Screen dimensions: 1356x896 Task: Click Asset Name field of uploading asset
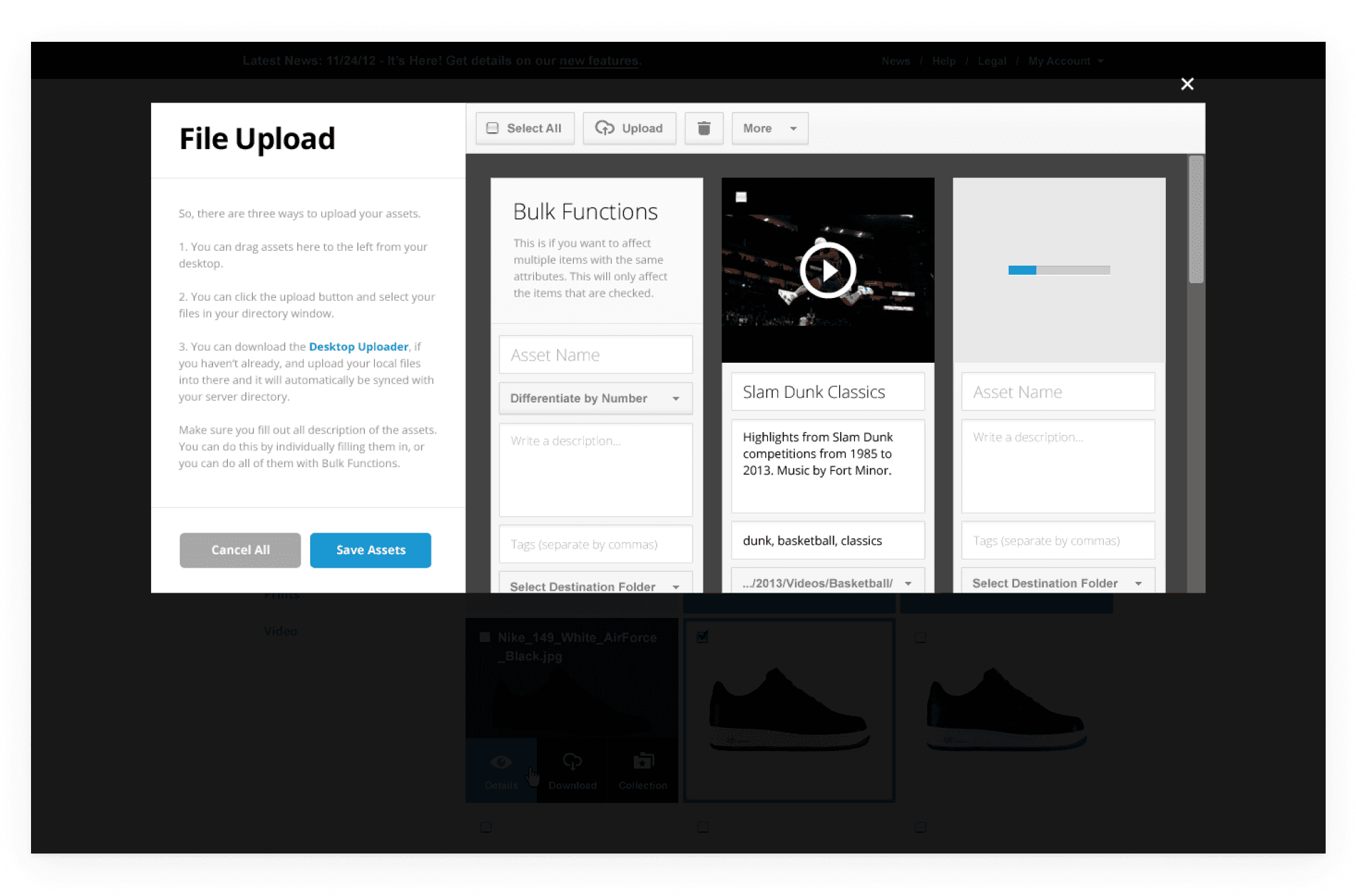pyautogui.click(x=1058, y=392)
